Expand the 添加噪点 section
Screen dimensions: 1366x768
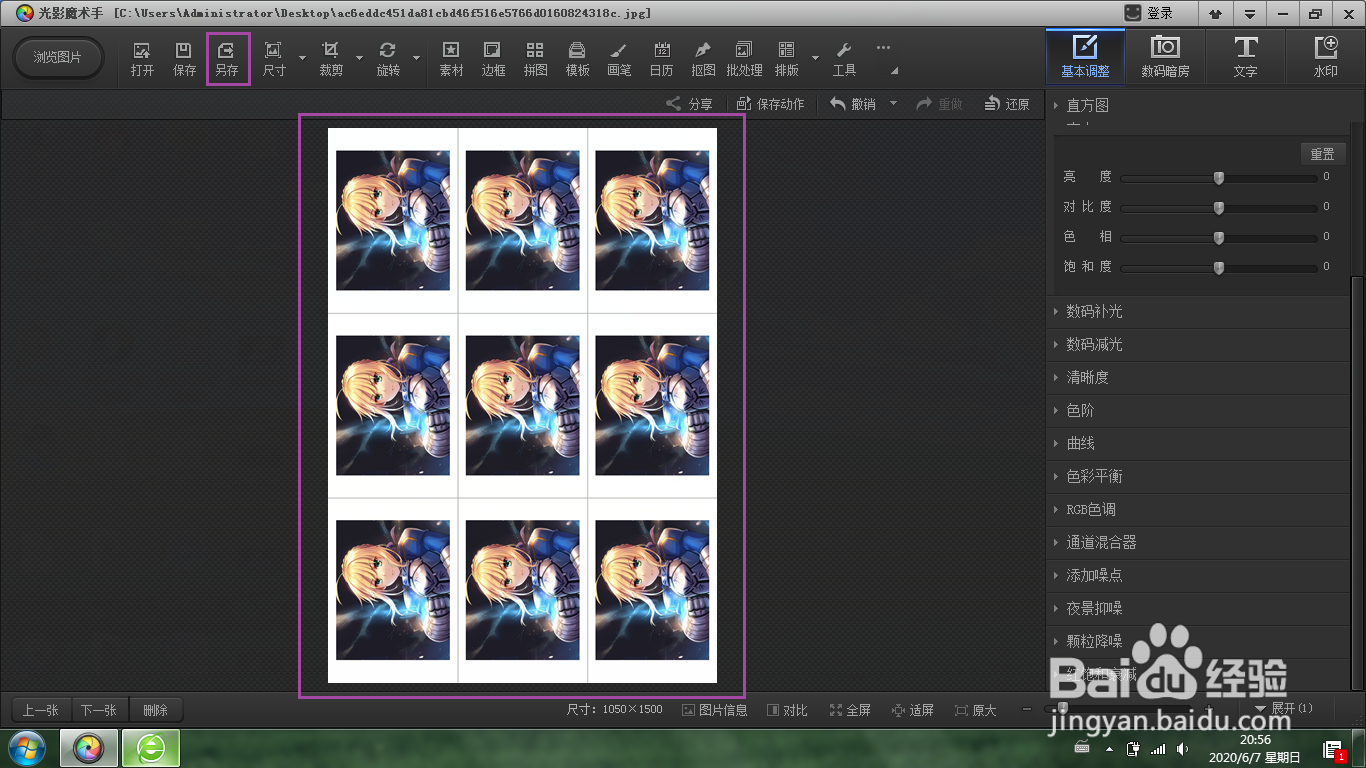[1198, 576]
